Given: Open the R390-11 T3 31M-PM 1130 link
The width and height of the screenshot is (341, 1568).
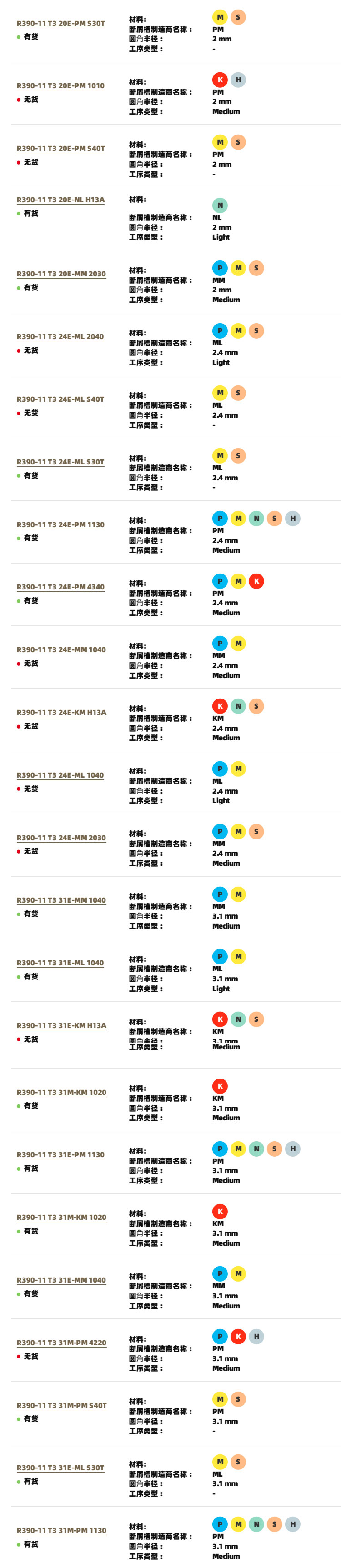Looking at the screenshot, I should [x=61, y=1530].
